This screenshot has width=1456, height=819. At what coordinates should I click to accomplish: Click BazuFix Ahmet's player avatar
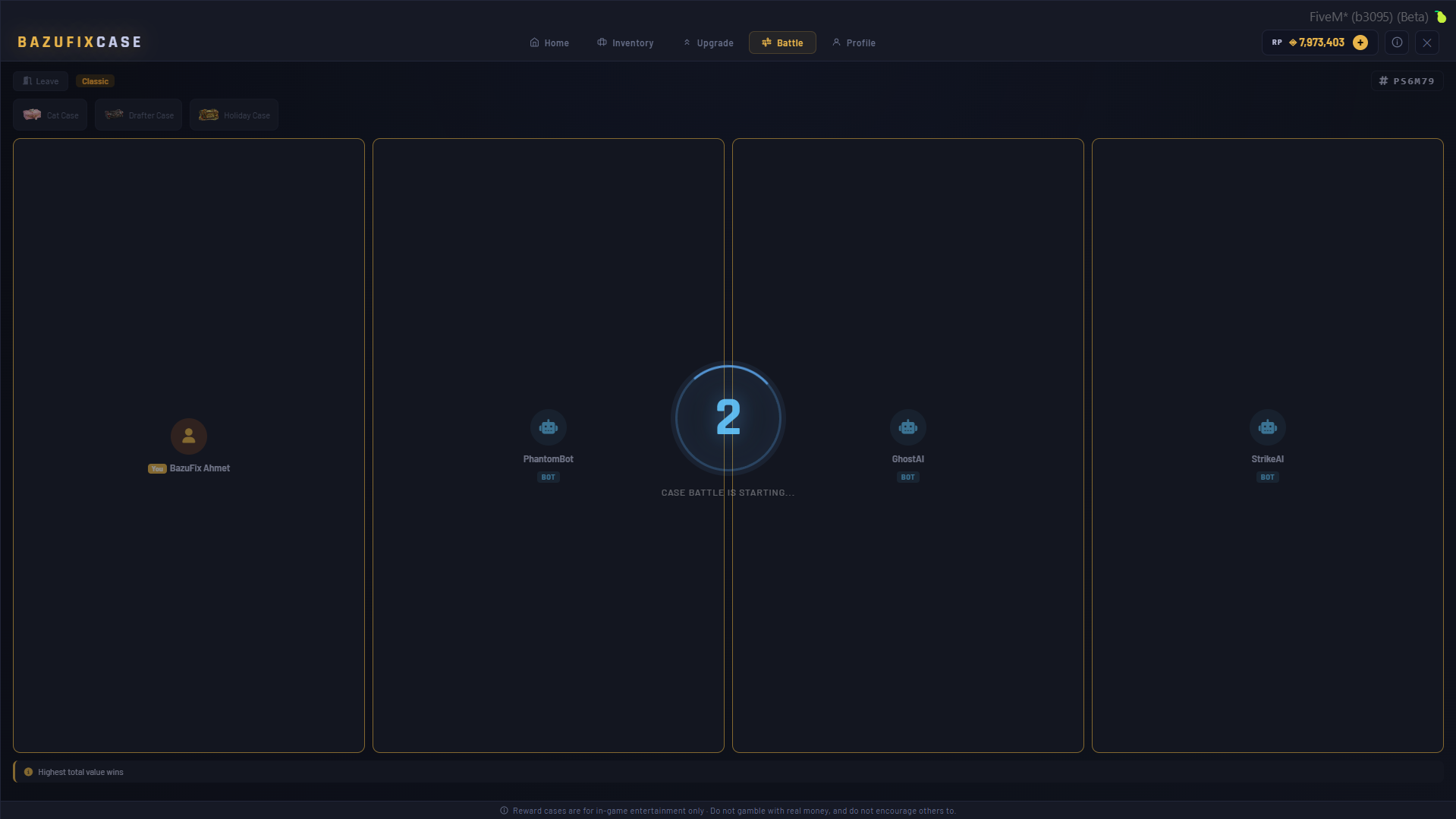click(189, 436)
